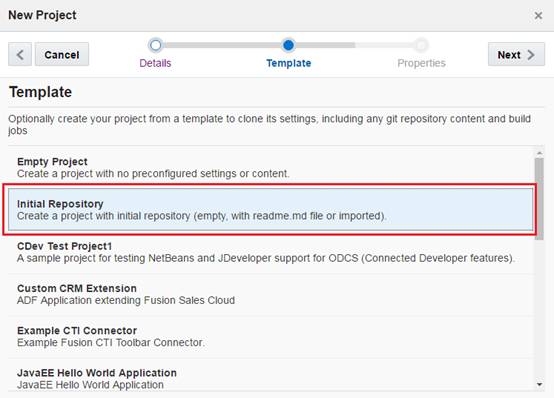Image resolution: width=554 pixels, height=398 pixels.
Task: Select the Initial Repository template
Action: [x=271, y=210]
